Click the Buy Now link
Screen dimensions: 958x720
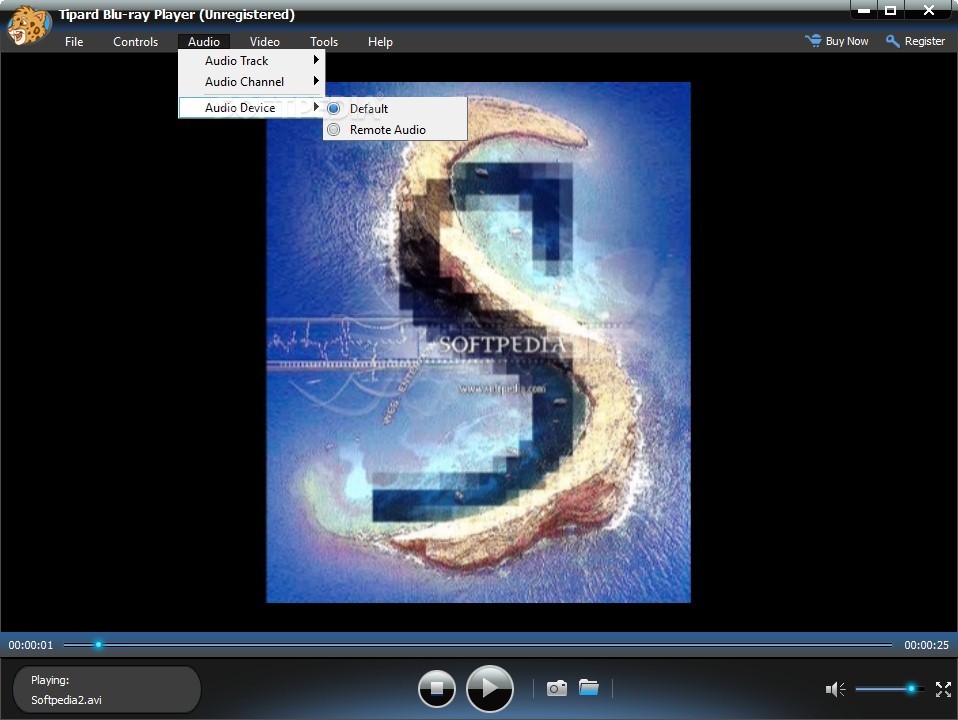847,41
